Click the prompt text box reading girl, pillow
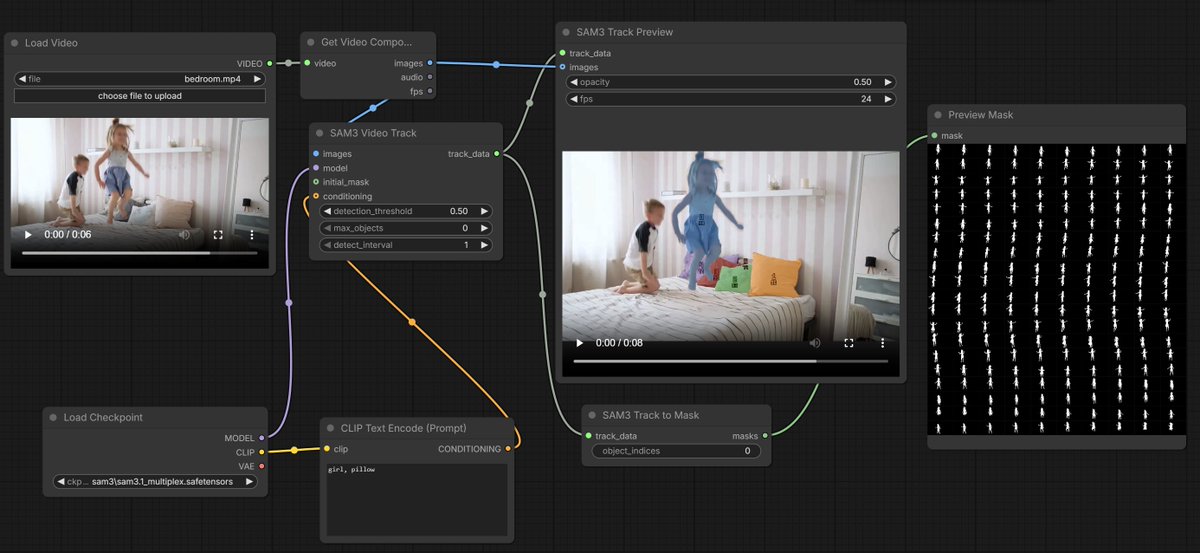 click(416, 499)
